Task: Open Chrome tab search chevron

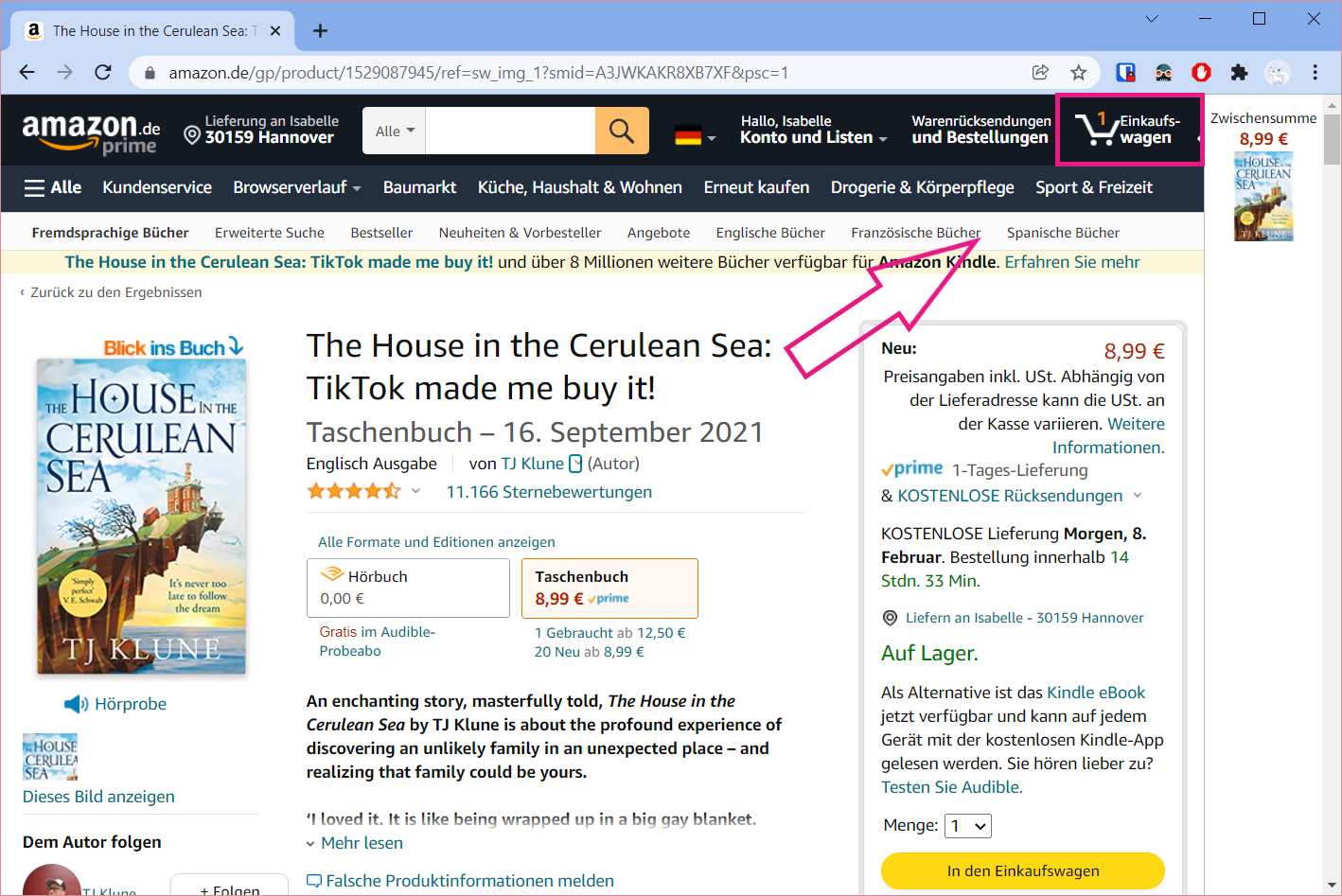Action: [x=1152, y=19]
